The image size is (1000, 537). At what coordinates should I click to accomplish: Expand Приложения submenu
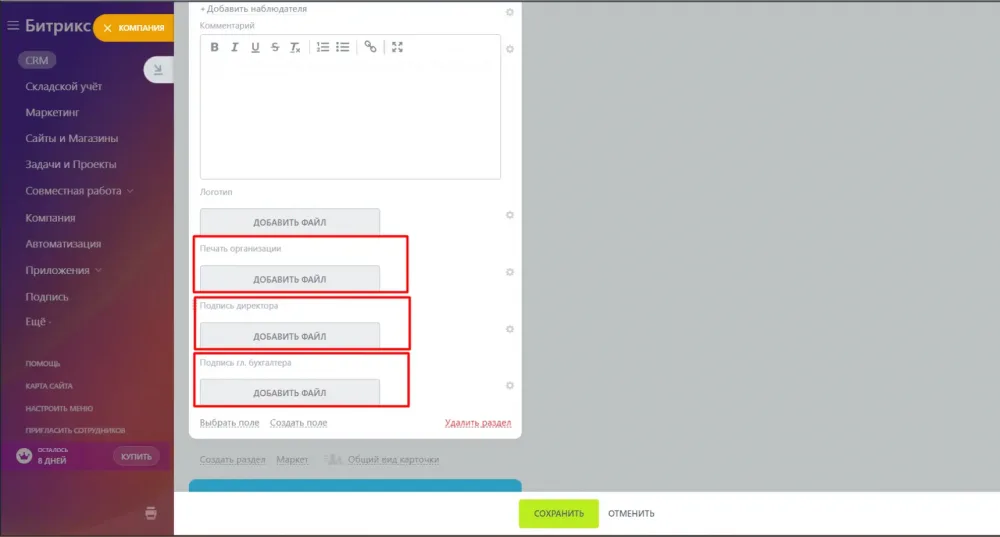98,270
